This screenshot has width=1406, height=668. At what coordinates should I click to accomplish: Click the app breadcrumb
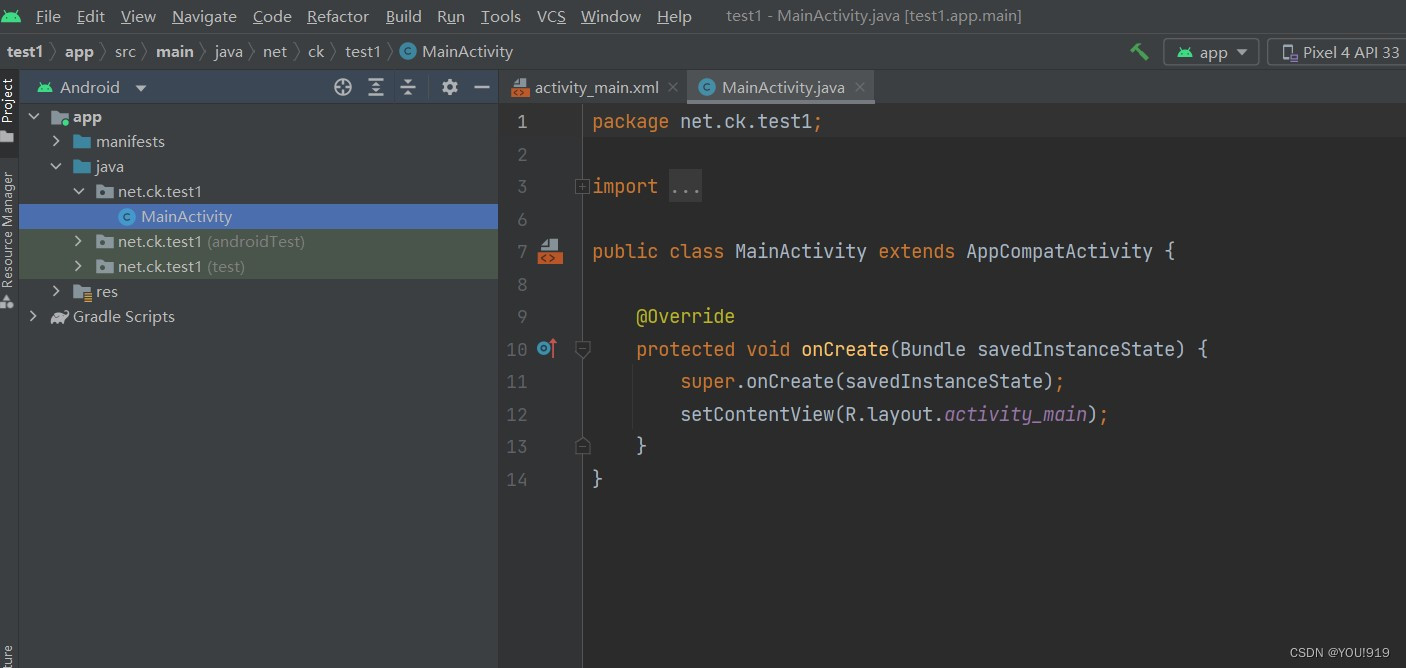pyautogui.click(x=79, y=51)
